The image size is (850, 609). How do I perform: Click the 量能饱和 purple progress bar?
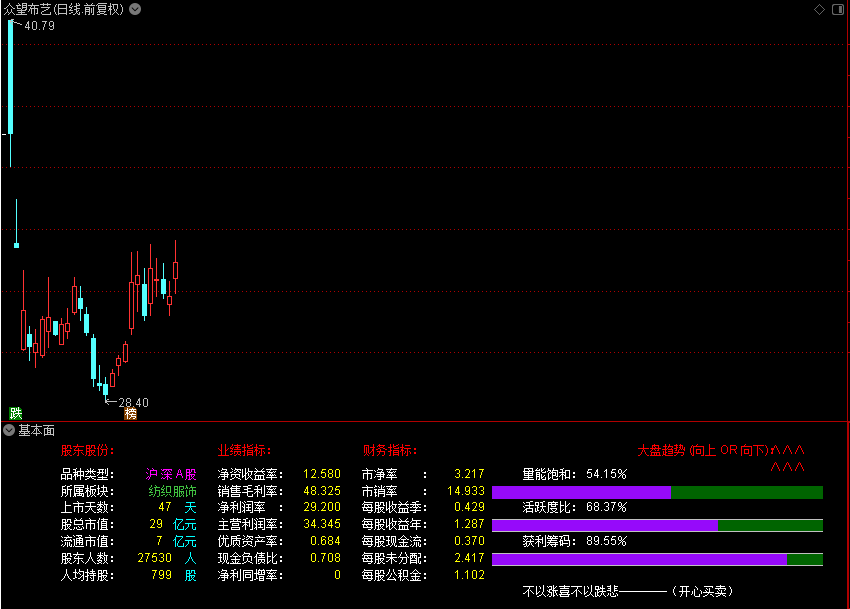pos(581,492)
